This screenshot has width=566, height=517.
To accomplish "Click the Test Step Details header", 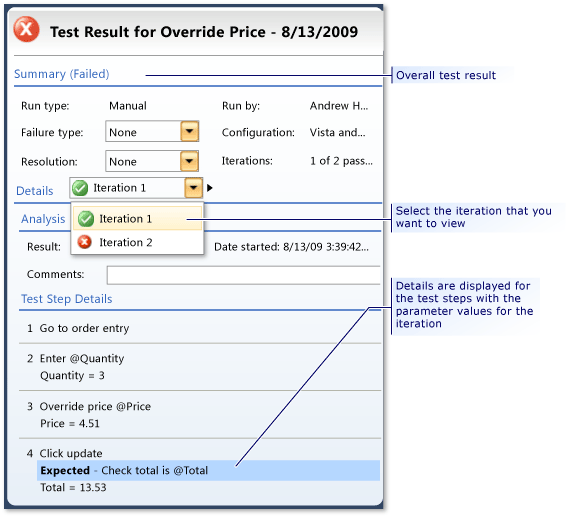I will point(67,299).
